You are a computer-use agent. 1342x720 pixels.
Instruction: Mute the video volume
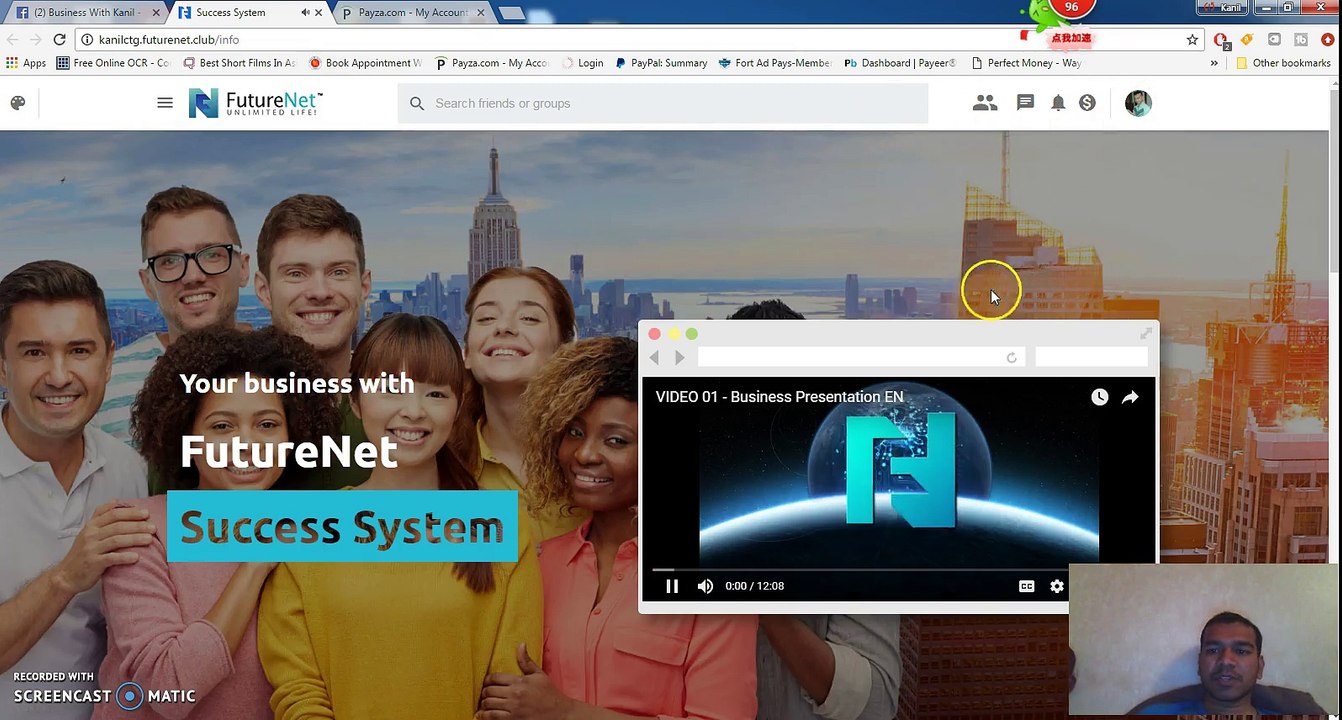pos(705,586)
